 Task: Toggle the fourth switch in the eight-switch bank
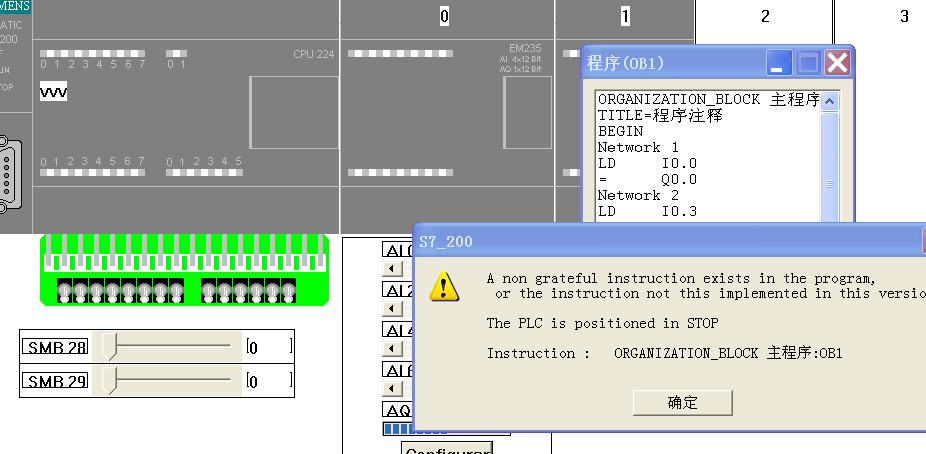click(x=112, y=291)
